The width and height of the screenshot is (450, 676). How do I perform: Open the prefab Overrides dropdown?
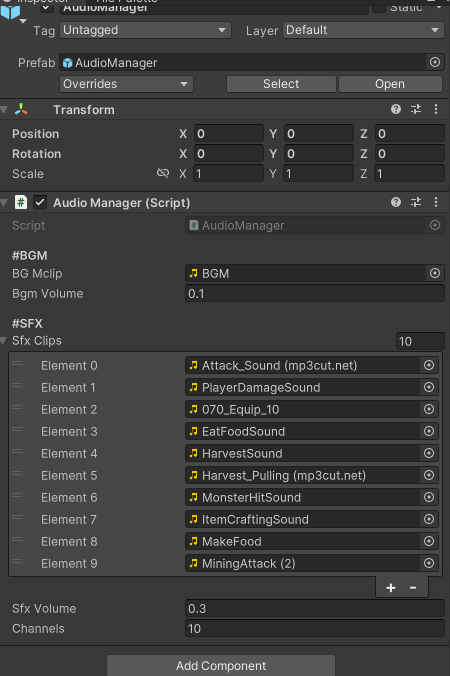[x=126, y=84]
